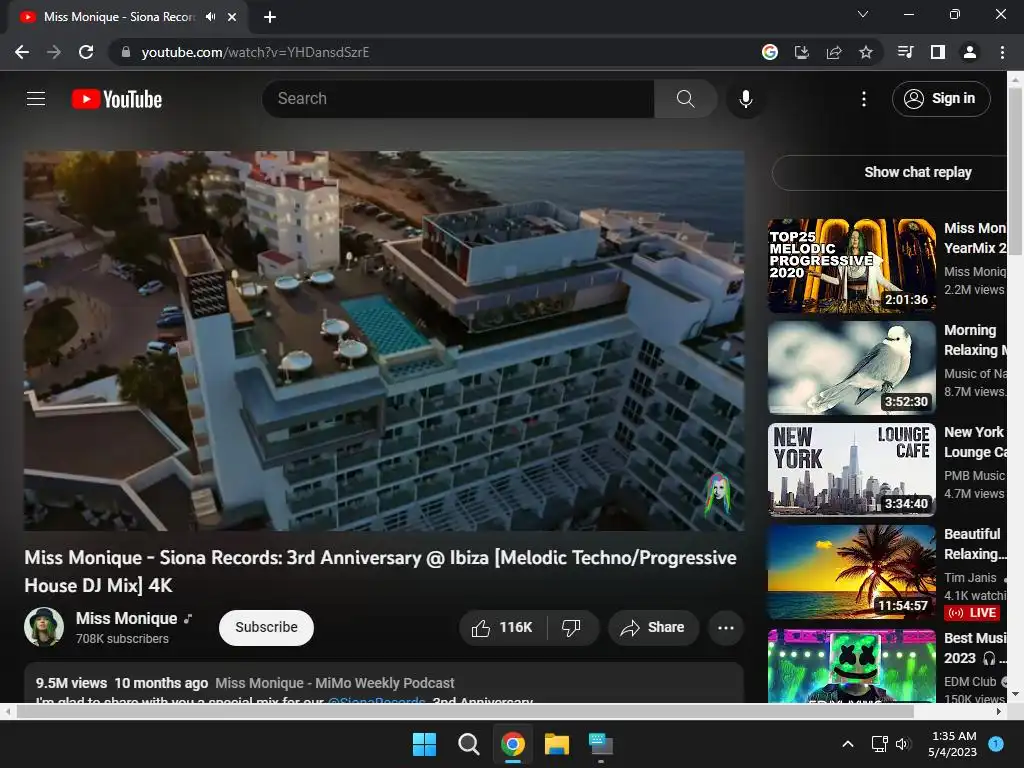
Task: Open TOP25 Melodic Progressive 2020 thumbnail
Action: coord(852,265)
